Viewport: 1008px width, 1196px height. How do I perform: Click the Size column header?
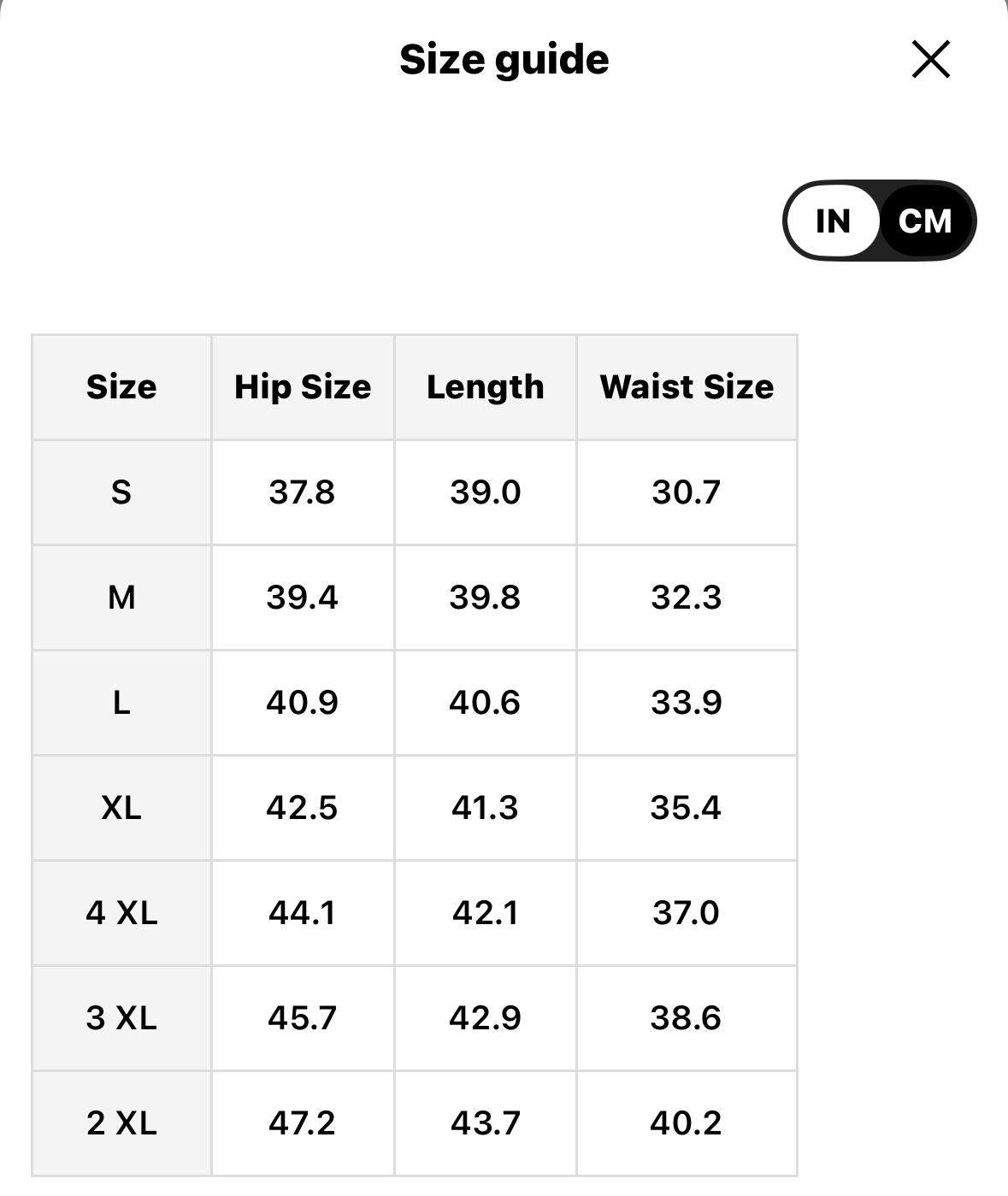click(121, 387)
